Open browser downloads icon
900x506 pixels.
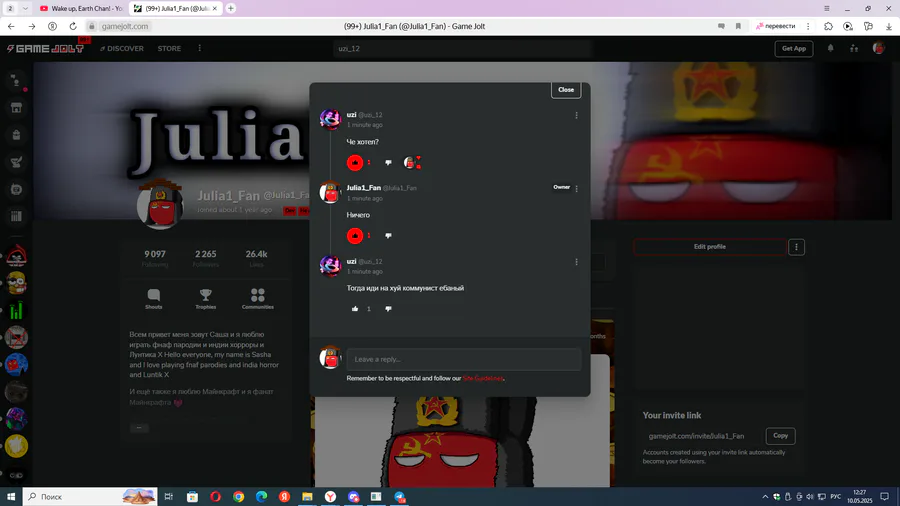(889, 26)
